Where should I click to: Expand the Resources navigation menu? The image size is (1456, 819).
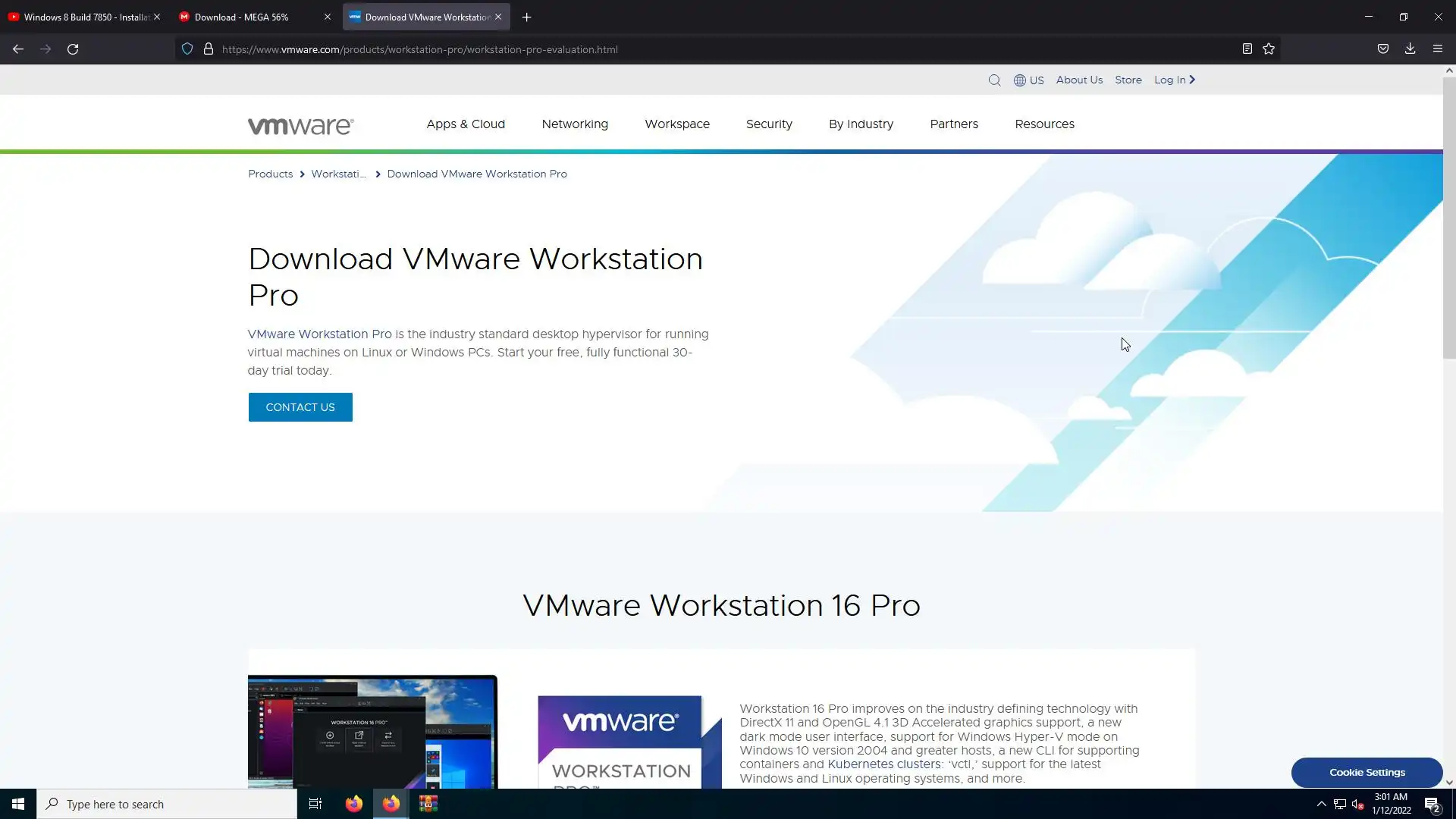pos(1044,124)
